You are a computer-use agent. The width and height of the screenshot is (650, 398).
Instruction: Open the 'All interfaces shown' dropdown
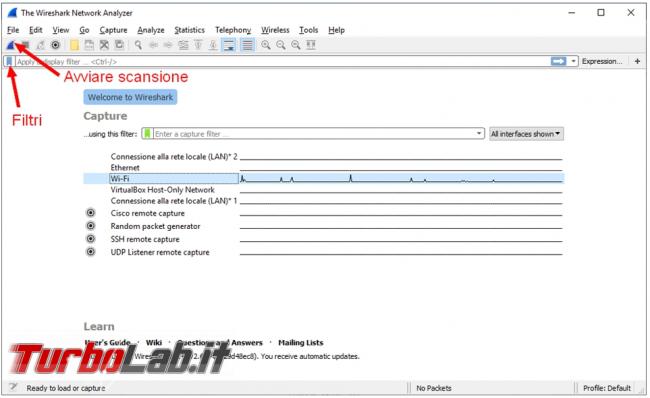[x=526, y=134]
